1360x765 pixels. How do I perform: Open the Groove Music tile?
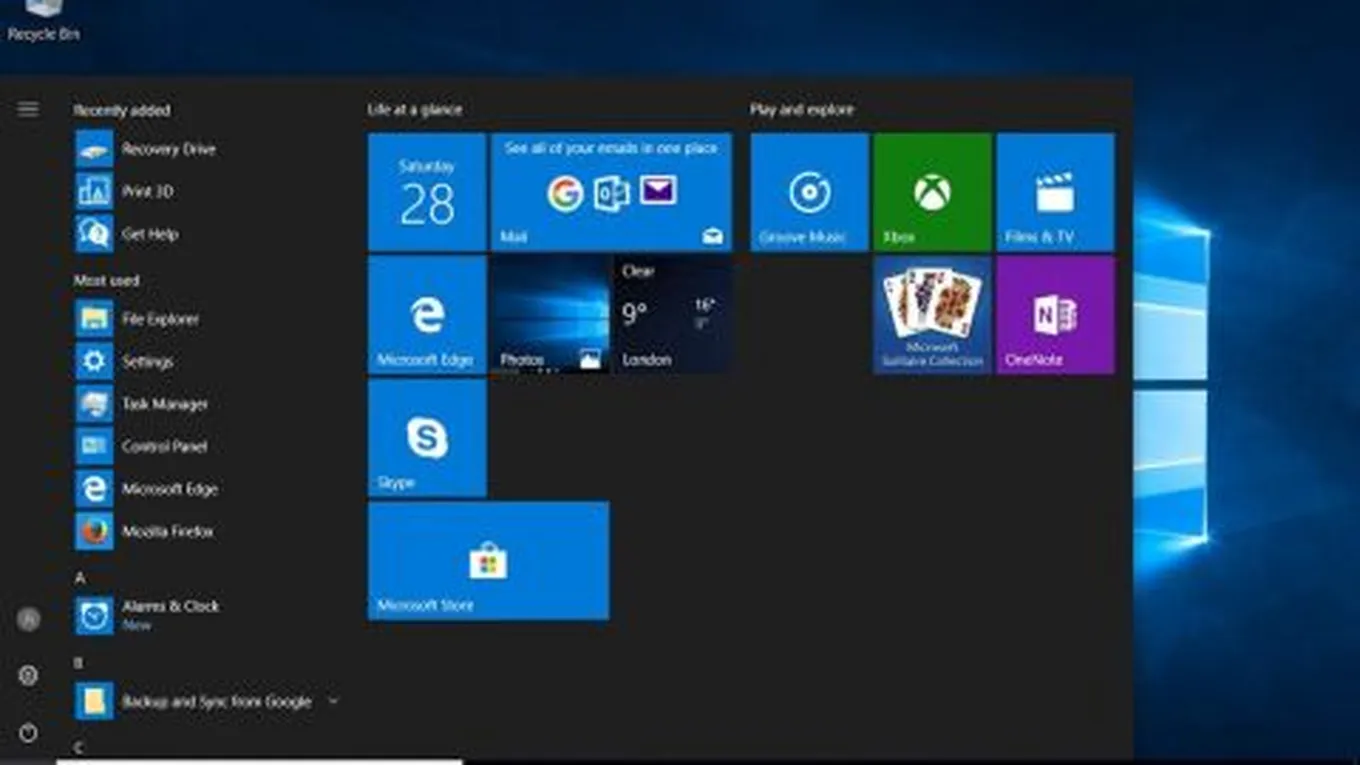pos(809,192)
